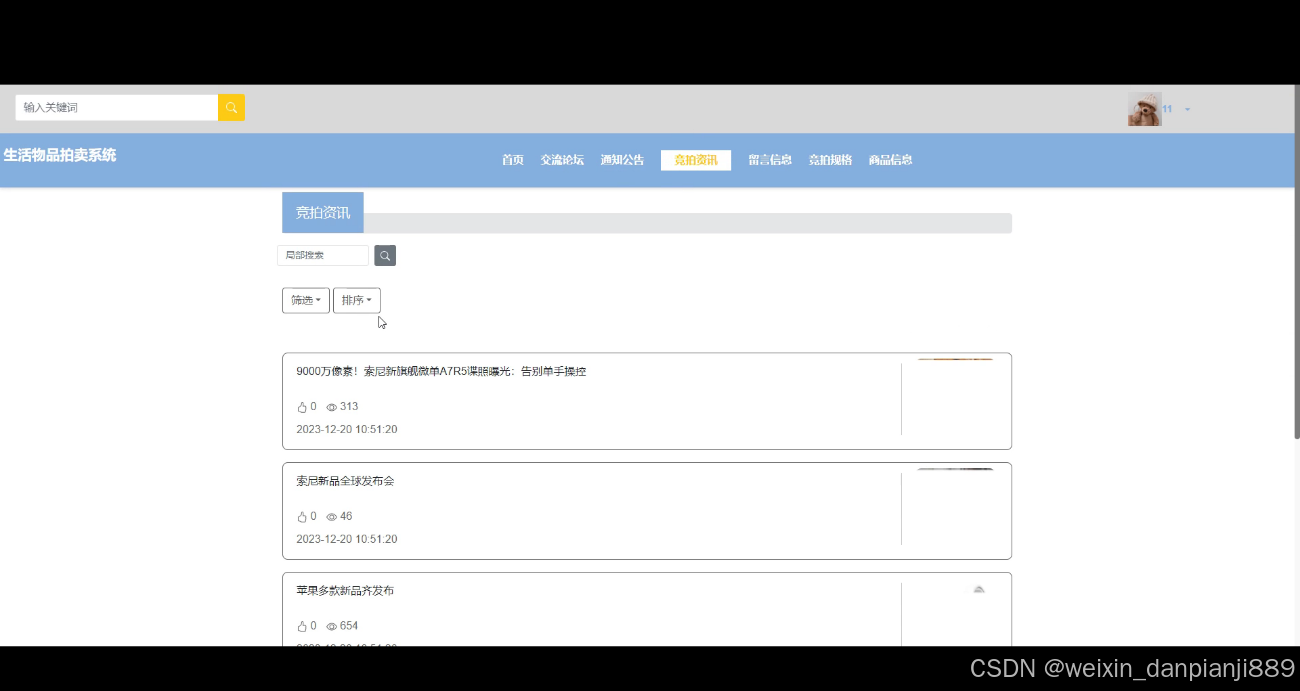The image size is (1300, 691).
Task: Open article 9000万像素 索尼新旗舰微单A7R5谍照曝光
Action: [441, 372]
